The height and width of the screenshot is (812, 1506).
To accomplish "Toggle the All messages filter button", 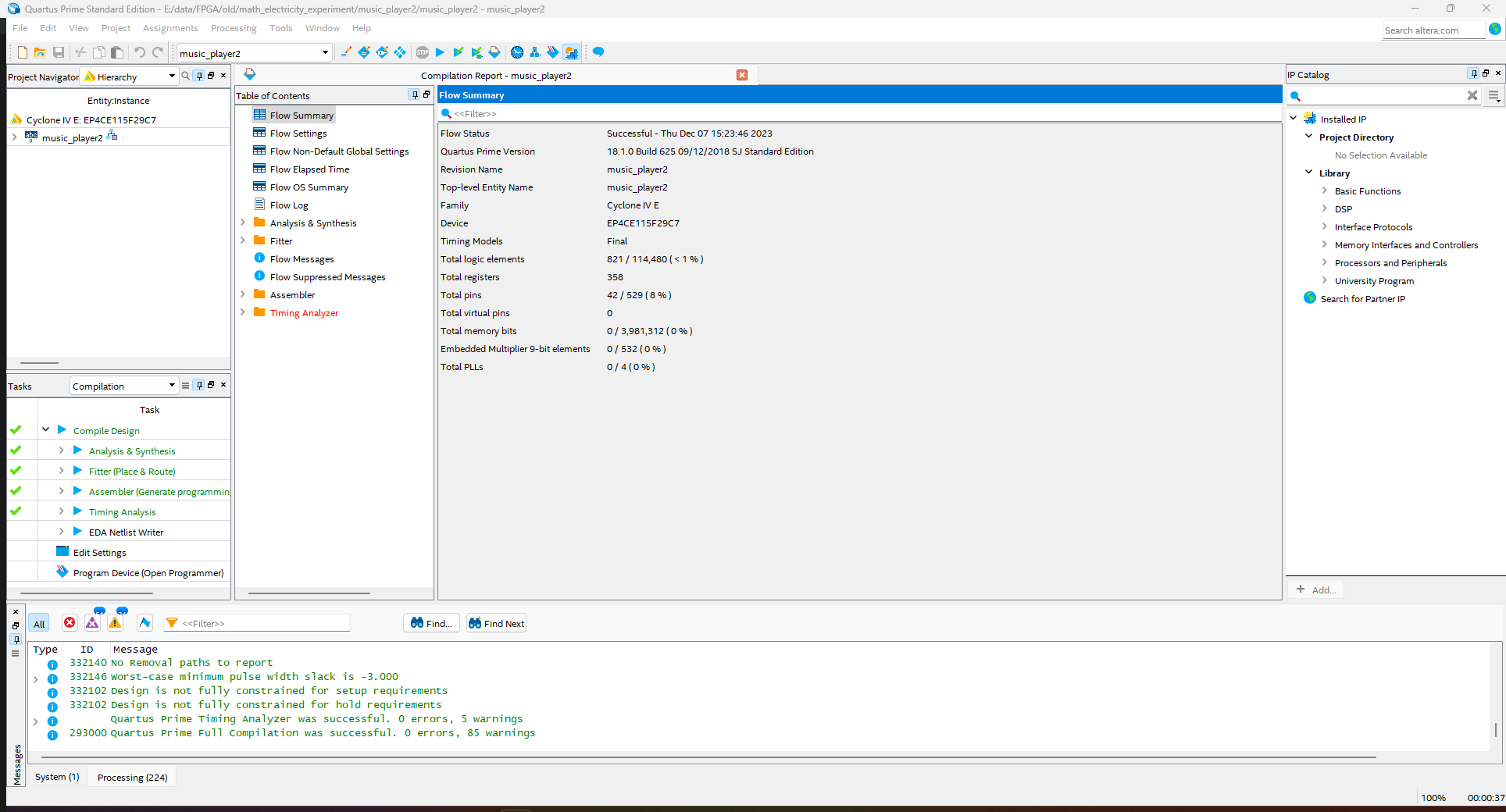I will coord(39,623).
